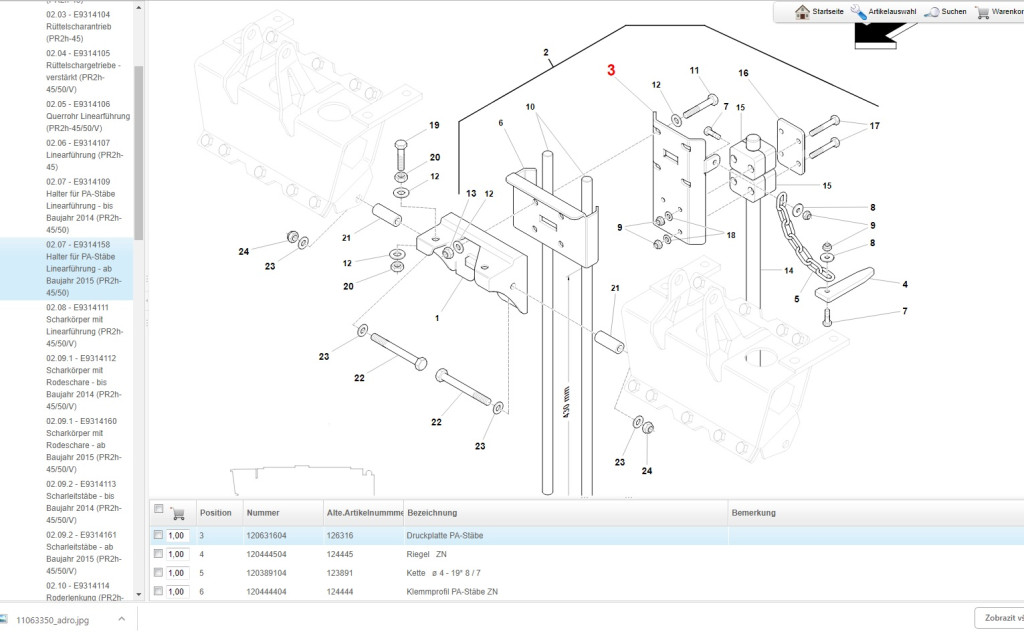Screen dimensions: 1024x634
Task: Open 02.06 - E9314107 Linearführung item
Action: click(x=84, y=155)
